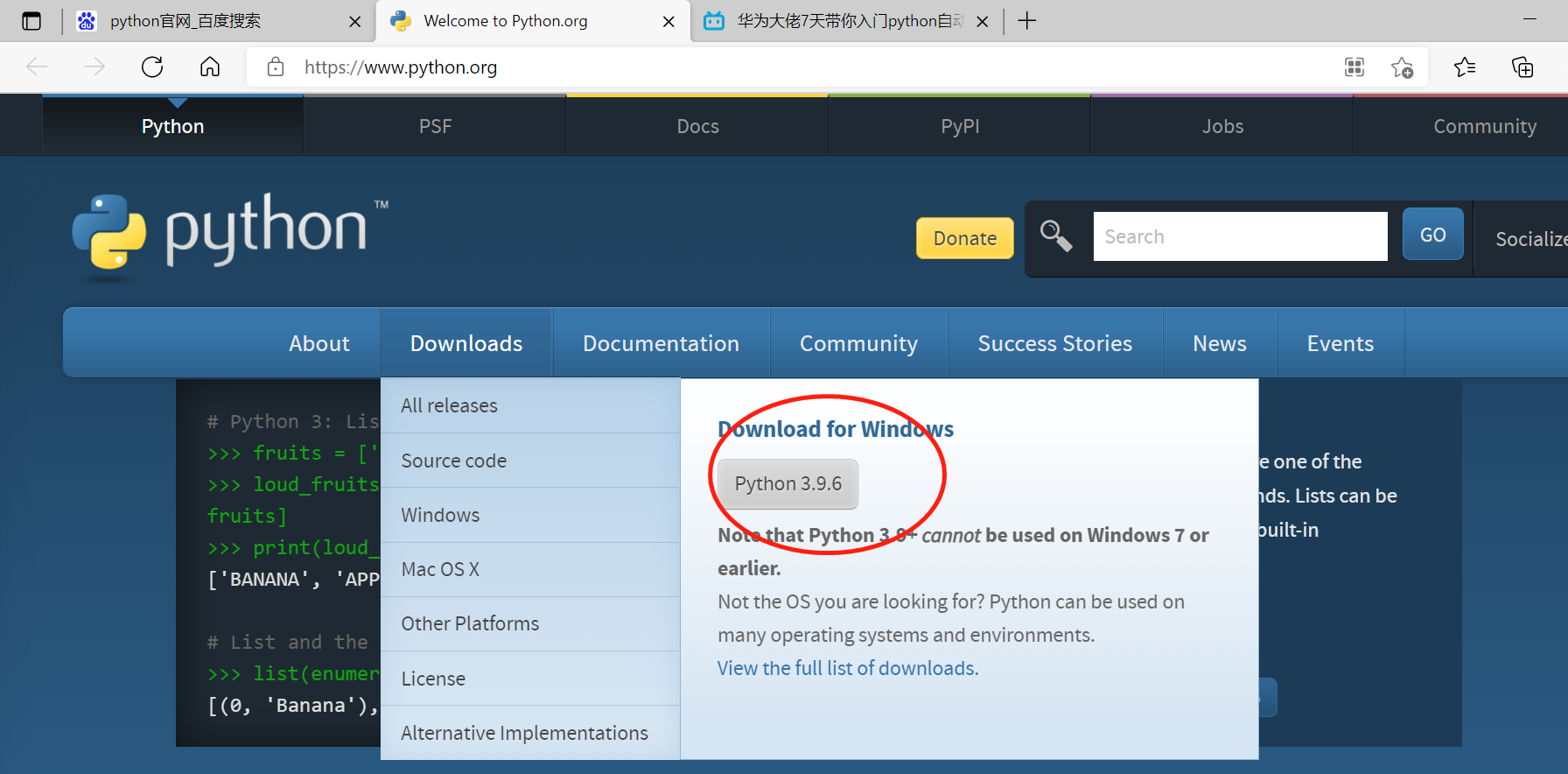Select License in Downloads submenu

530,679
